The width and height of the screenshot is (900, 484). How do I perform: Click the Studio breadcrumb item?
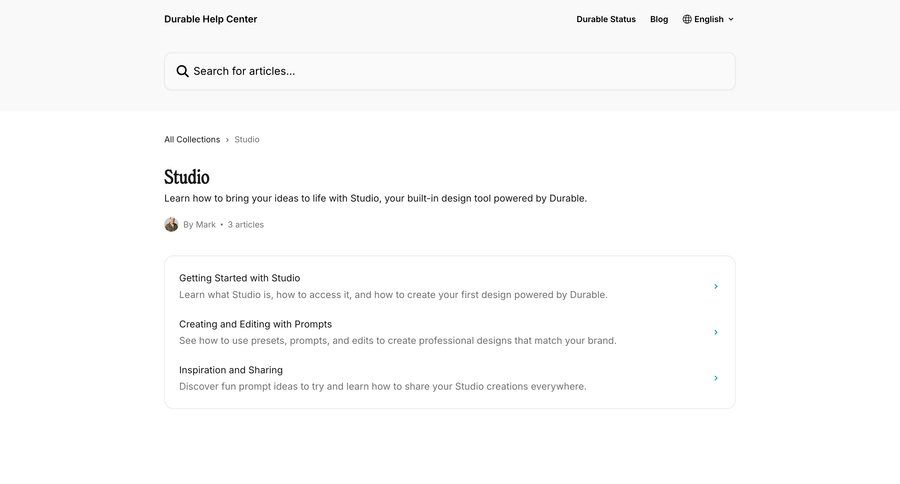pyautogui.click(x=247, y=140)
